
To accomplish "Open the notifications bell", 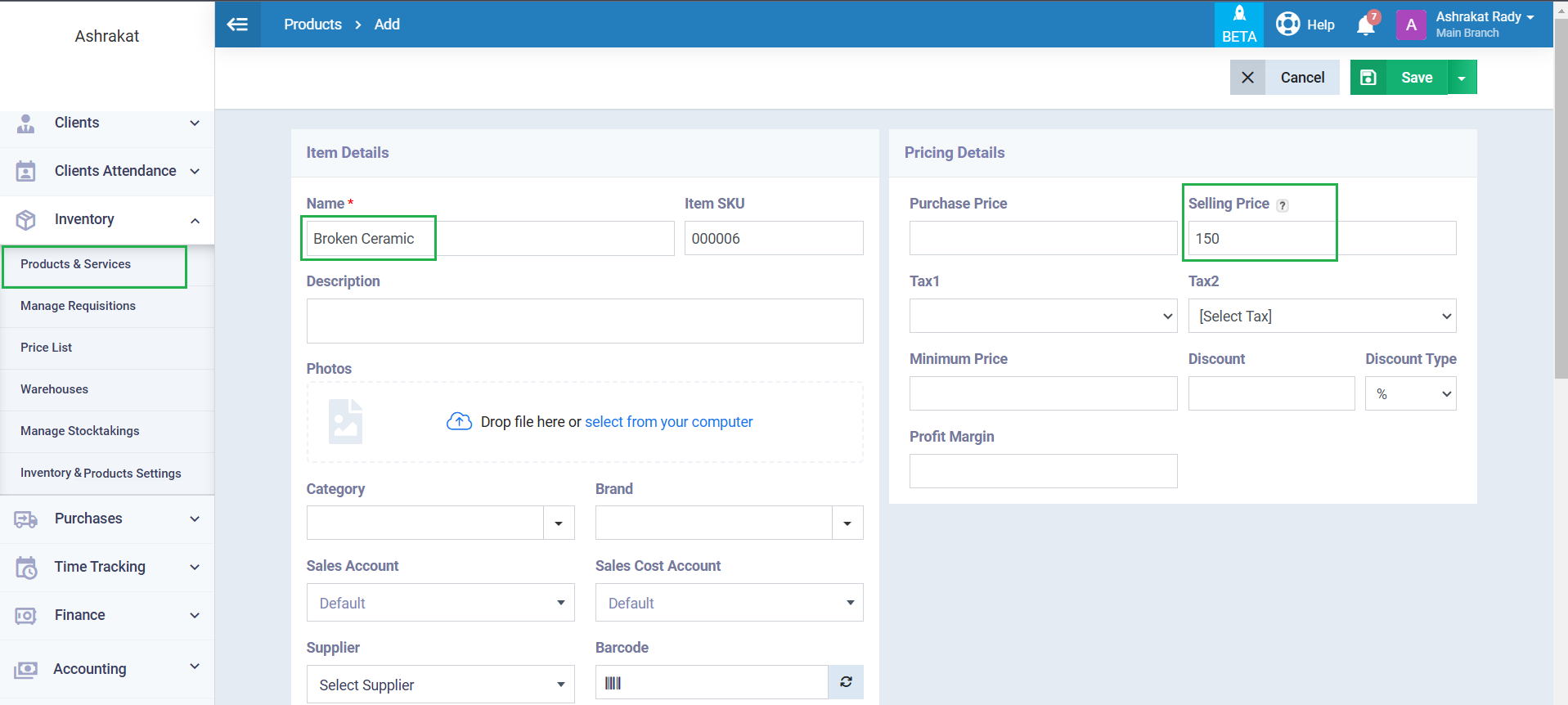I will pyautogui.click(x=1365, y=25).
